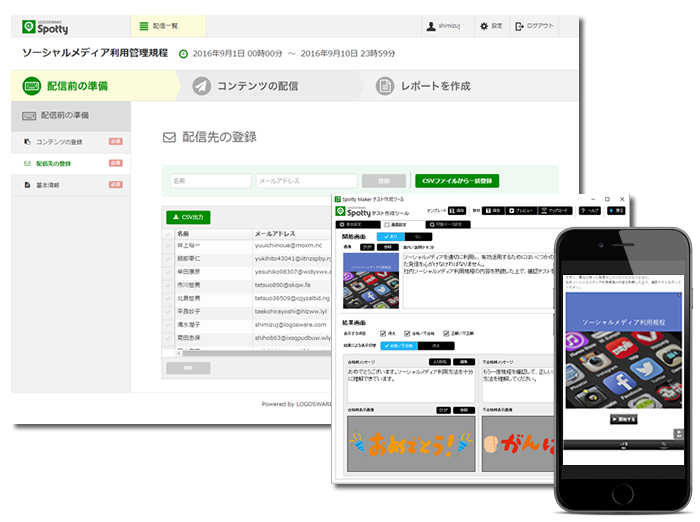Screen dimensions: 700x522
Task: Click email shimizuj@logosware.com in table
Action: [290, 325]
